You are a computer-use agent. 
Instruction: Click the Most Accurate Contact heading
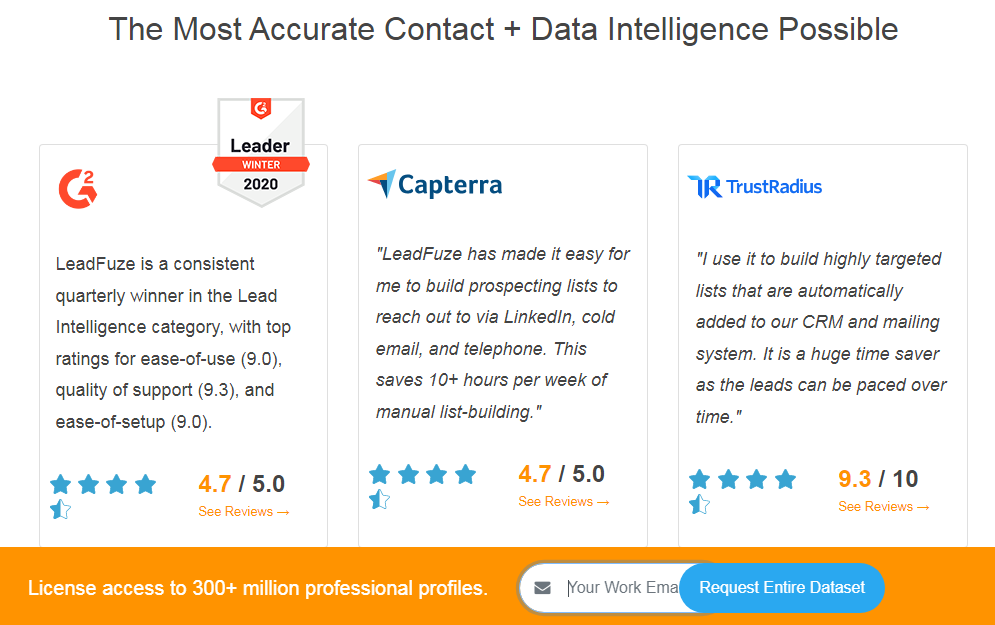[x=503, y=29]
